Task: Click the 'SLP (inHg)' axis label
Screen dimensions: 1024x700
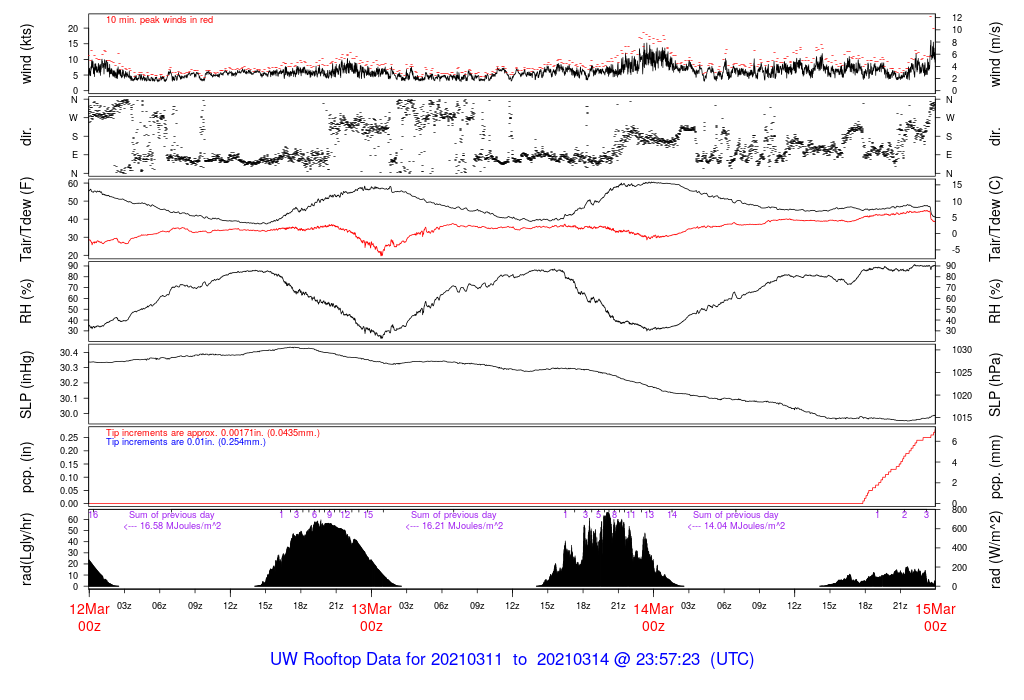Action: [26, 385]
